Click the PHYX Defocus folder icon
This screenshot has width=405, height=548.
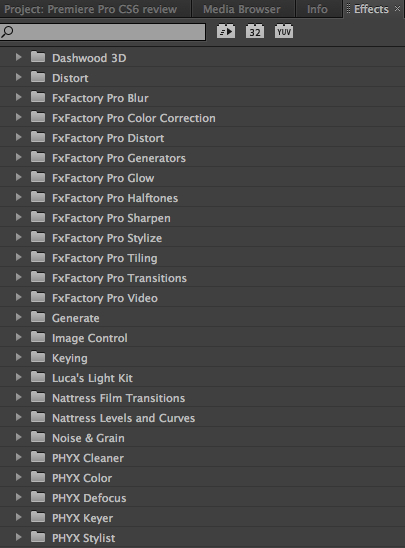tap(38, 497)
